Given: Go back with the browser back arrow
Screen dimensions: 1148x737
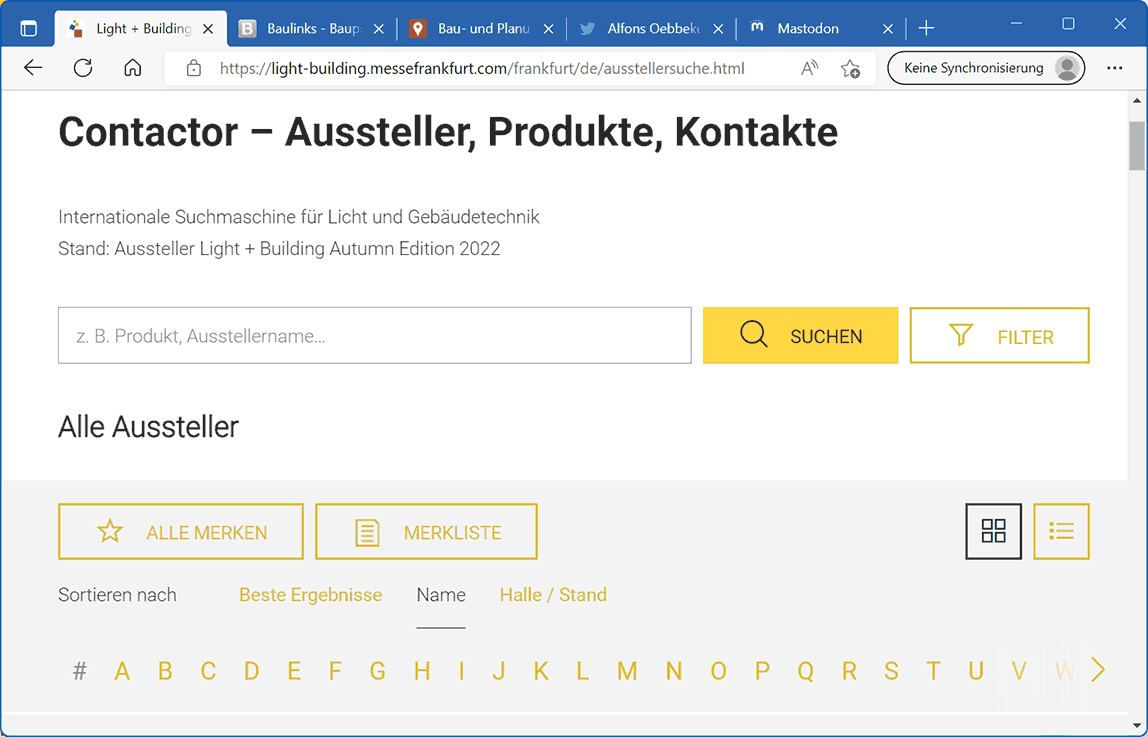Looking at the screenshot, I should click(33, 68).
